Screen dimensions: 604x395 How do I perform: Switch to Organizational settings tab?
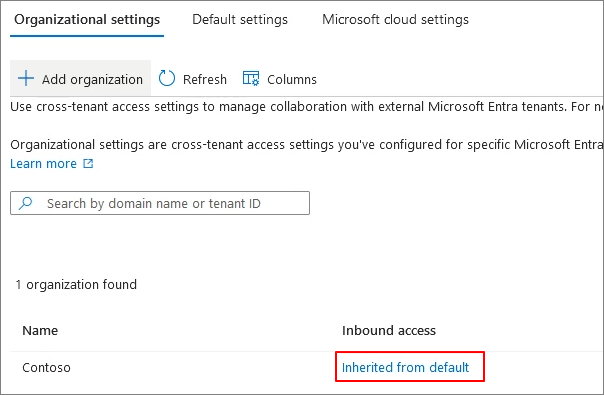tap(87, 20)
